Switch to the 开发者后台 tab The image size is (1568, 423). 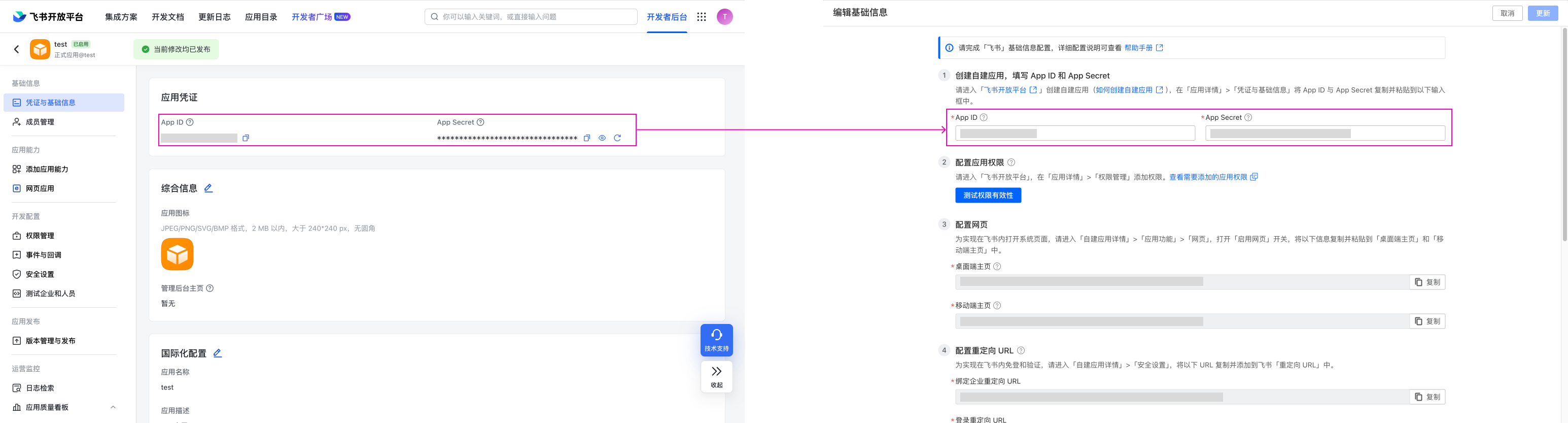667,17
